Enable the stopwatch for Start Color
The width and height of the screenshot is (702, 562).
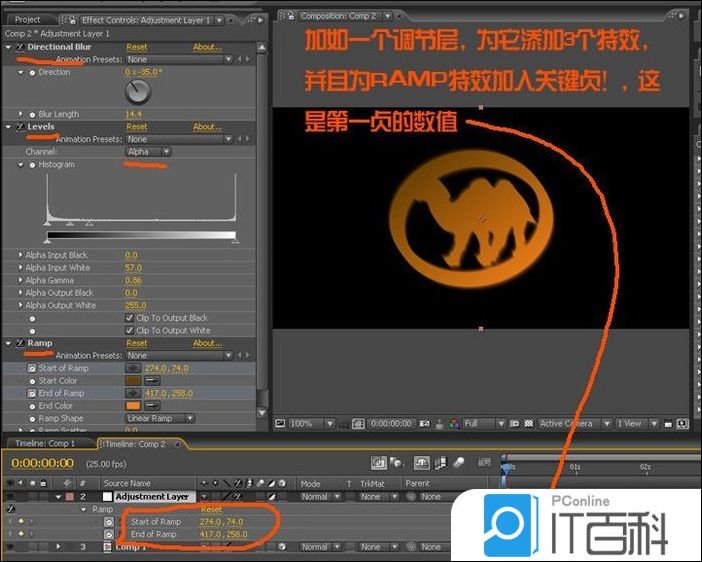click(32, 381)
